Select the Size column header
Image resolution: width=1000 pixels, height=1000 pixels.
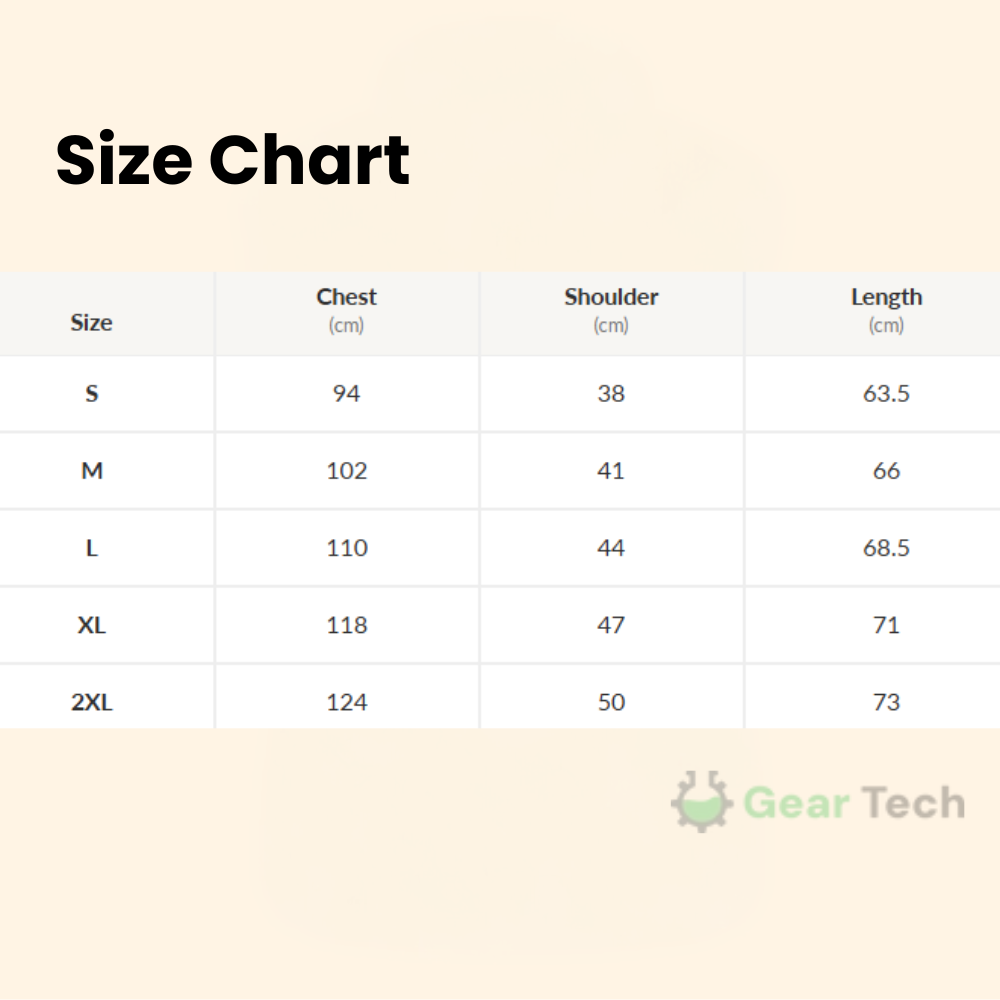click(91, 323)
